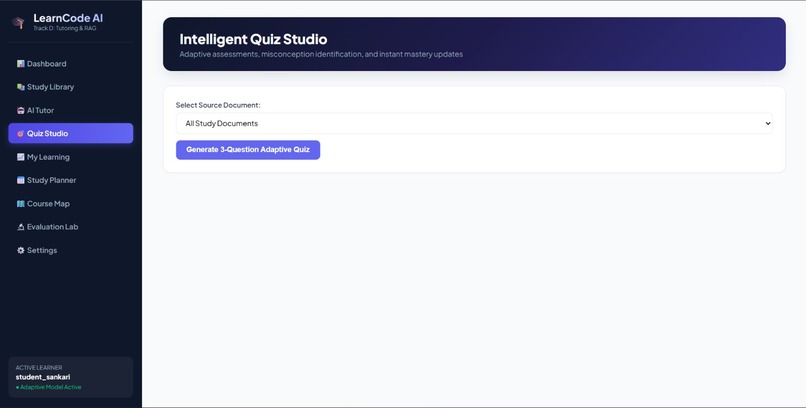Click the Adaptive assessments subtitle text

pyautogui.click(x=321, y=54)
